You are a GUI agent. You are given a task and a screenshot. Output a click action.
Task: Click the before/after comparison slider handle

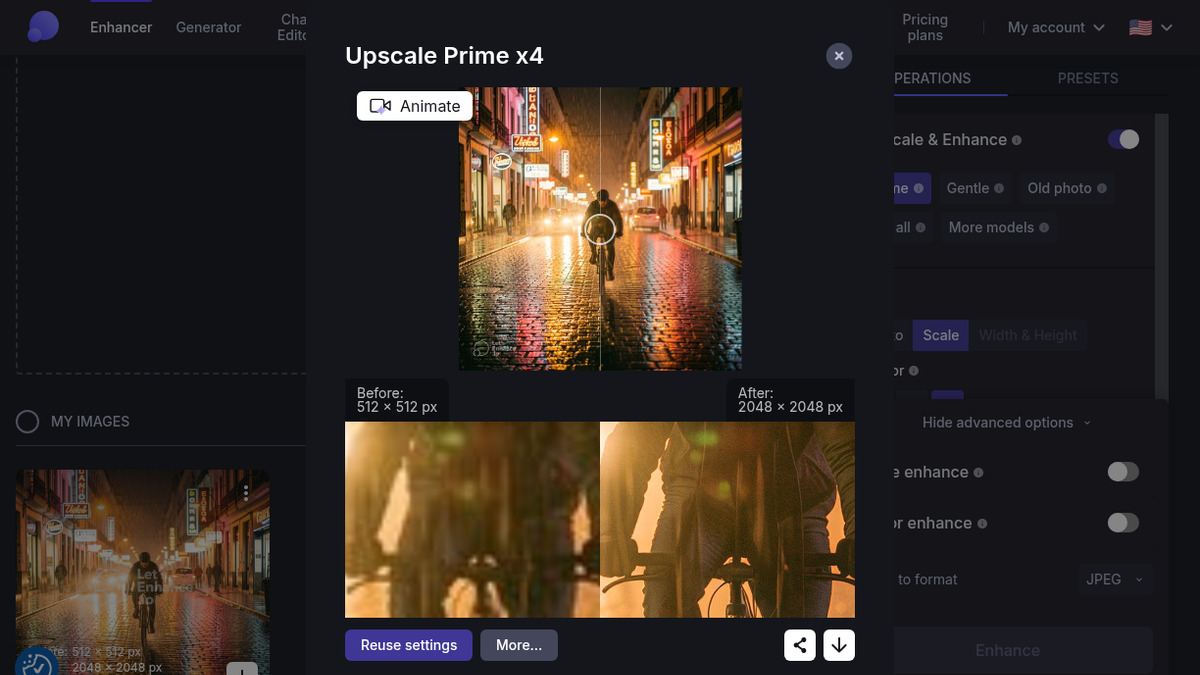tap(600, 229)
